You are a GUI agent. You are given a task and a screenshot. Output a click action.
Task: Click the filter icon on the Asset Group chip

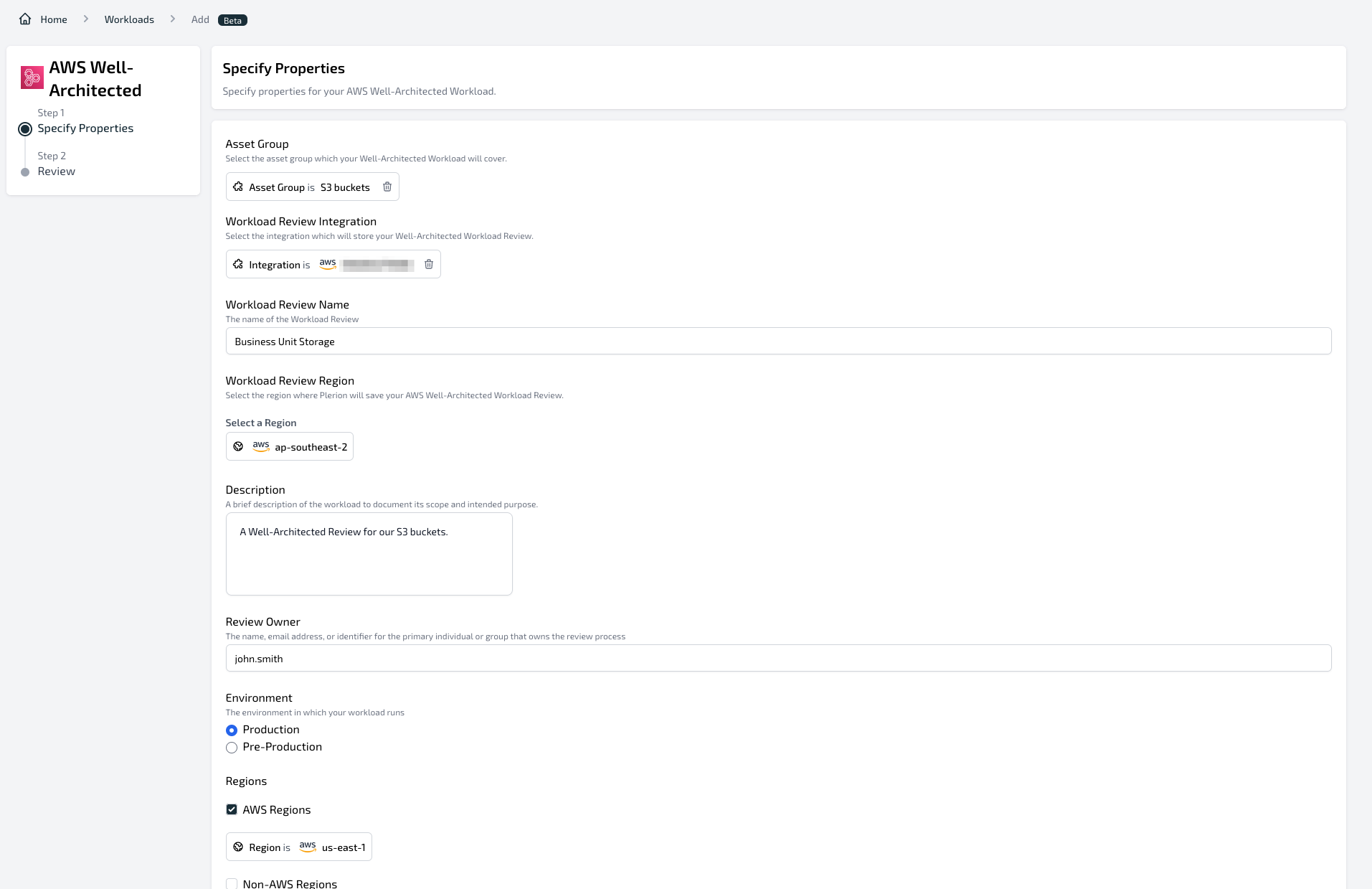[x=238, y=187]
